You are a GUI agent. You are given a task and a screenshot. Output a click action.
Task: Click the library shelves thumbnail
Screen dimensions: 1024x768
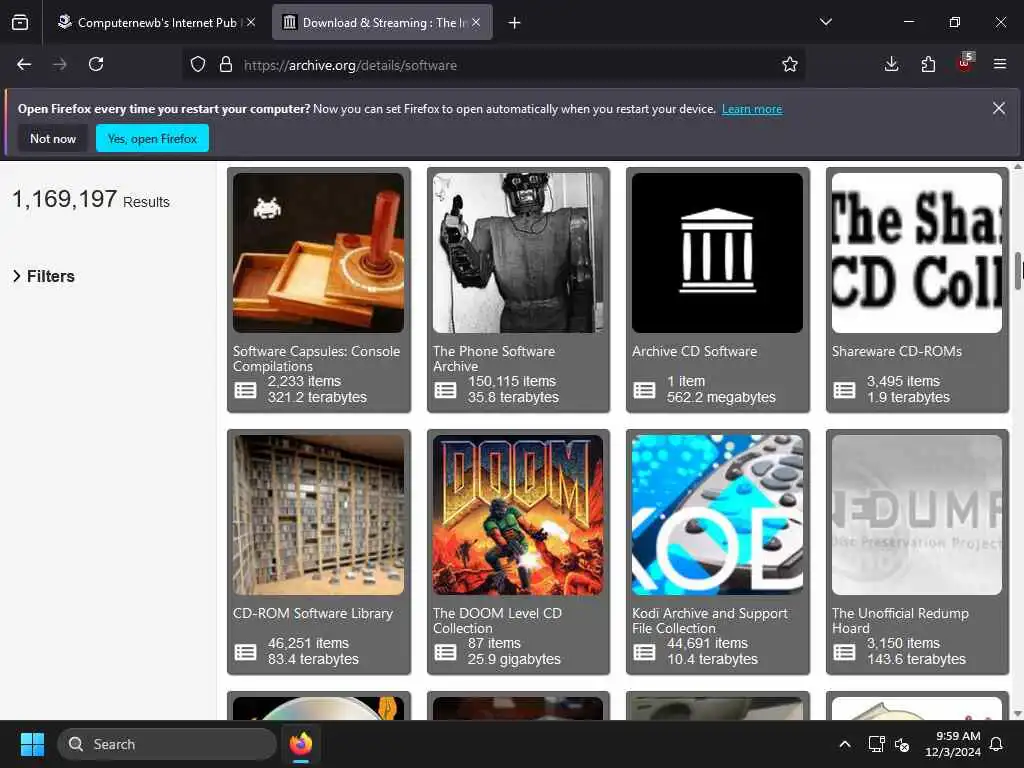point(318,515)
